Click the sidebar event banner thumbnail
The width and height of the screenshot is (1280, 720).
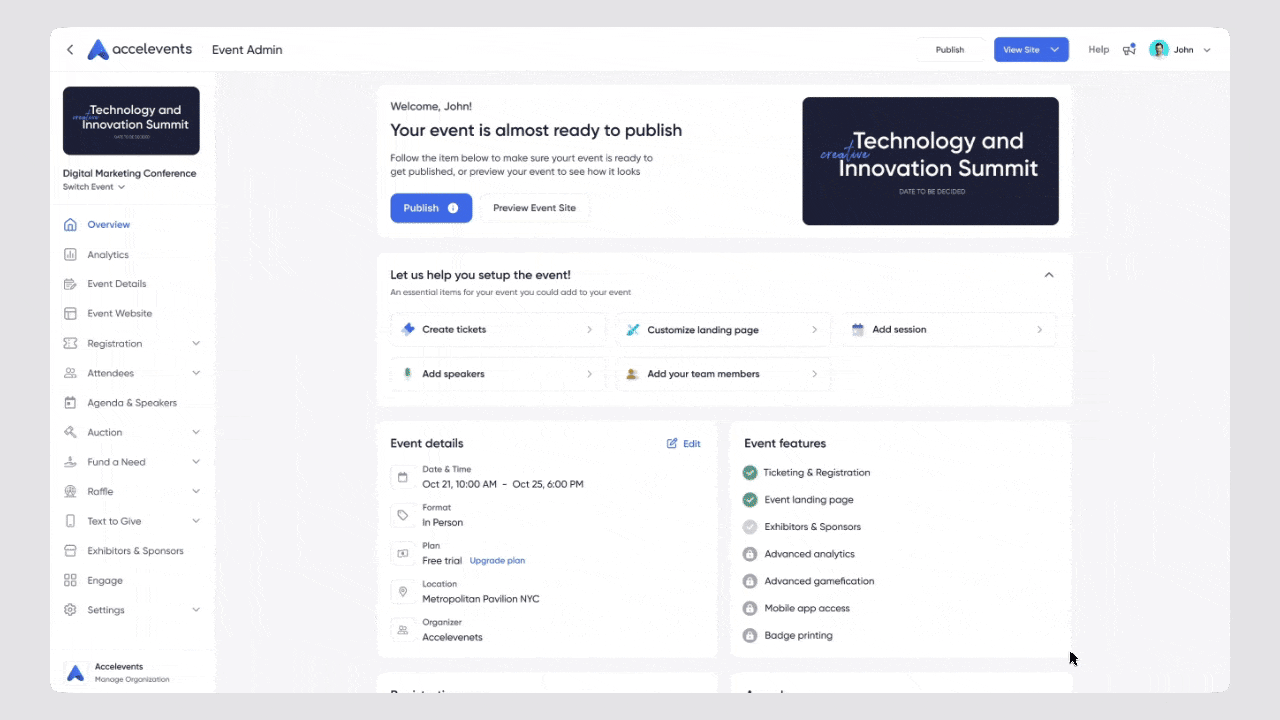point(131,121)
